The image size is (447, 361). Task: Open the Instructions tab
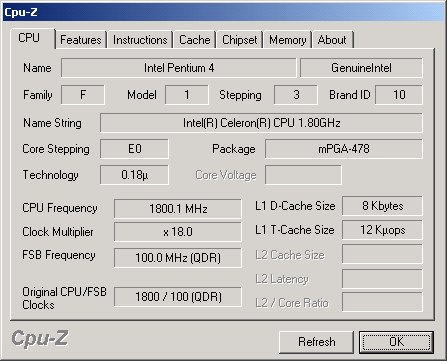tap(140, 40)
